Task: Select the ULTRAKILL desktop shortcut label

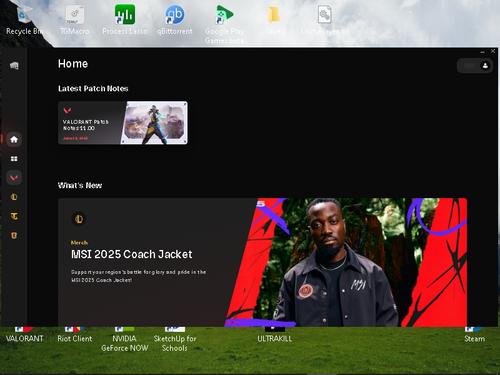Action: 275,339
